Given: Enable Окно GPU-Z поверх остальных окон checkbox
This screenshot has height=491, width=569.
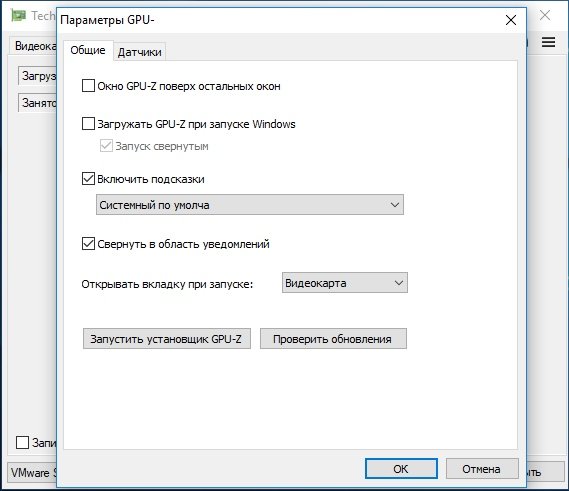Looking at the screenshot, I should [x=88, y=86].
